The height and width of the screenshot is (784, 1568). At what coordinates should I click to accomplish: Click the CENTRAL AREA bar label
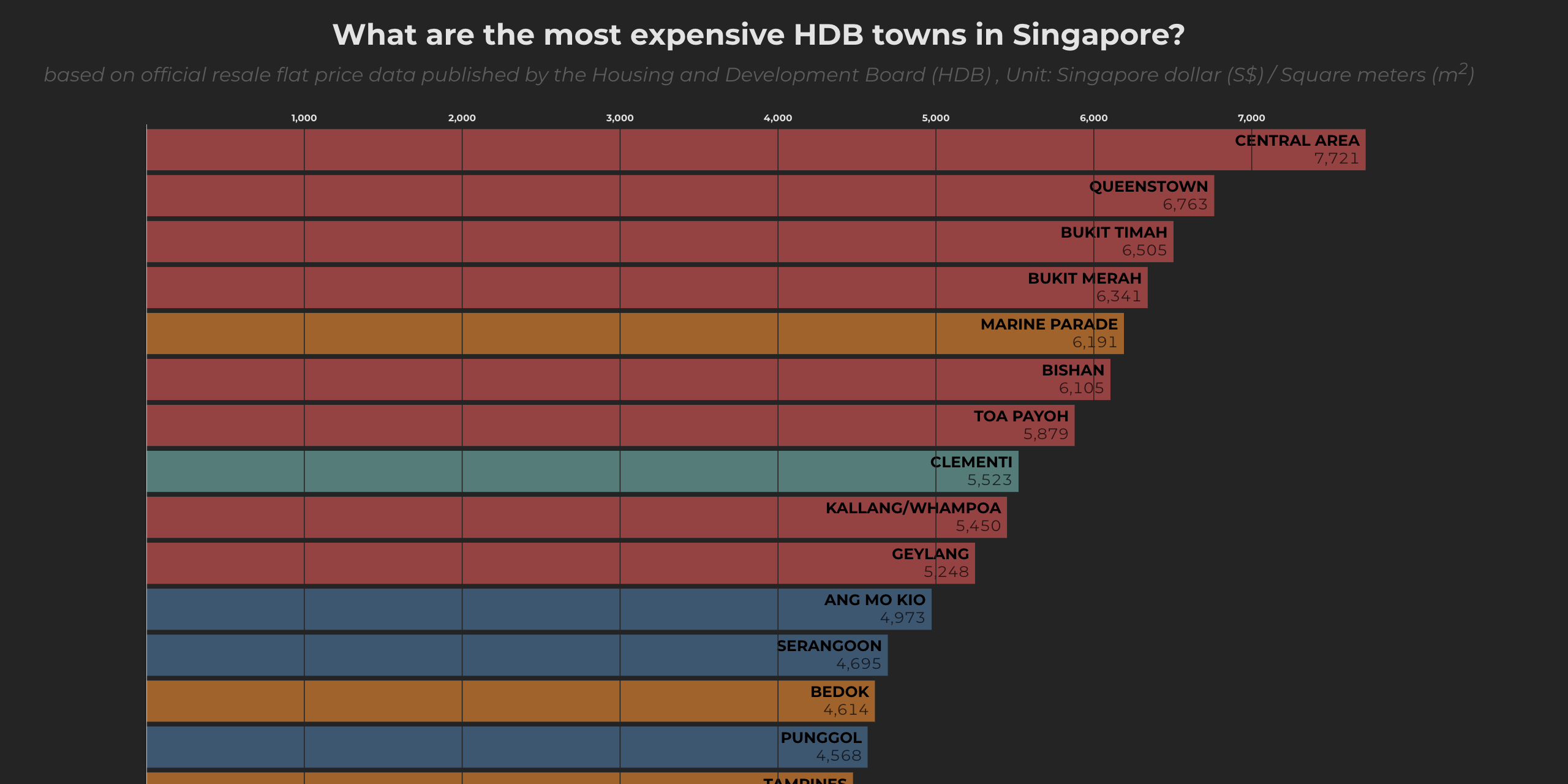pos(1297,141)
